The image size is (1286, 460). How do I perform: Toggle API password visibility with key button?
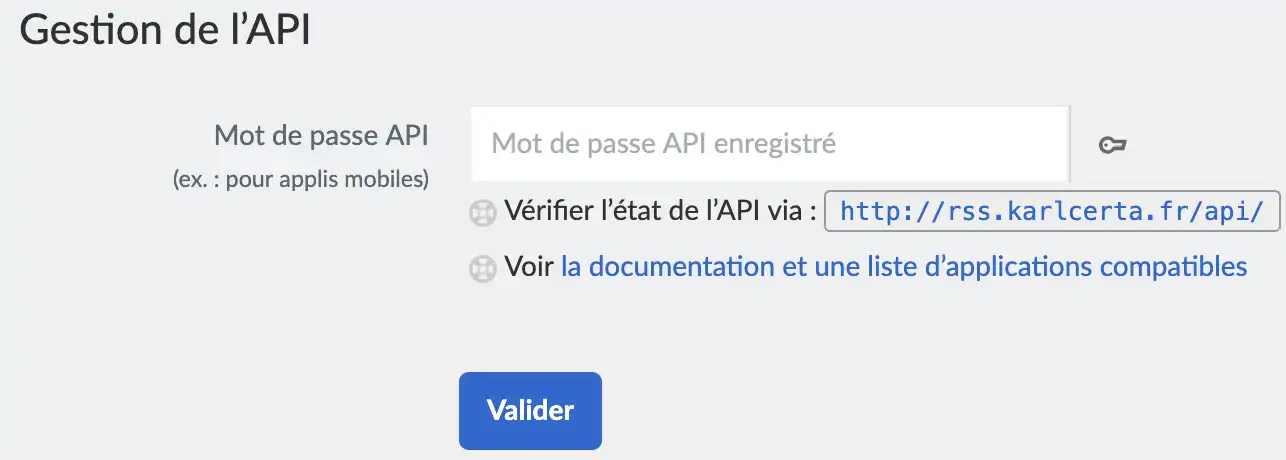tap(1113, 145)
